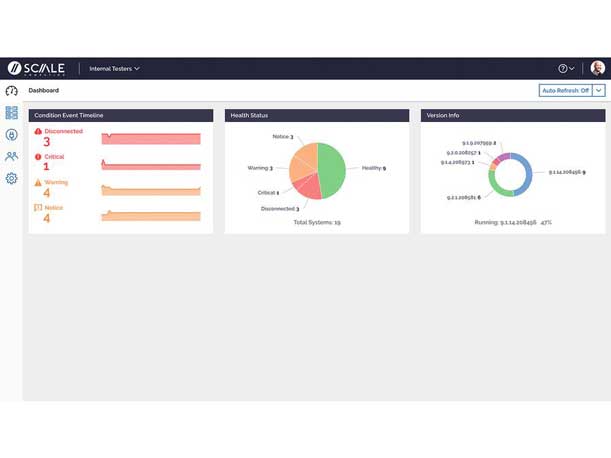Screen dimensions: 611x458
Task: Click the Critical alert icon
Action: pos(38,157)
